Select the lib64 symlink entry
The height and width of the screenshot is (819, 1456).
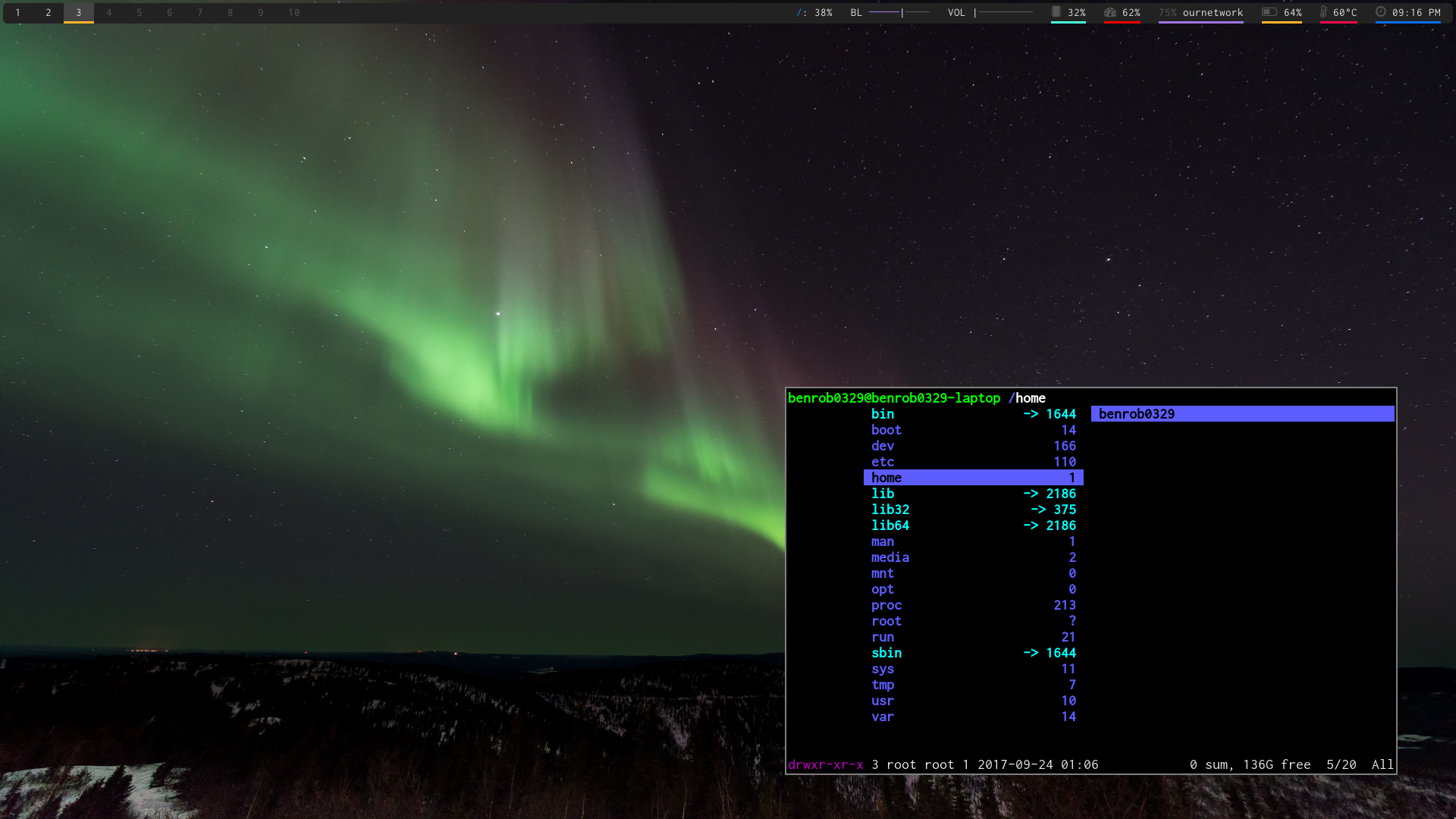tap(890, 526)
